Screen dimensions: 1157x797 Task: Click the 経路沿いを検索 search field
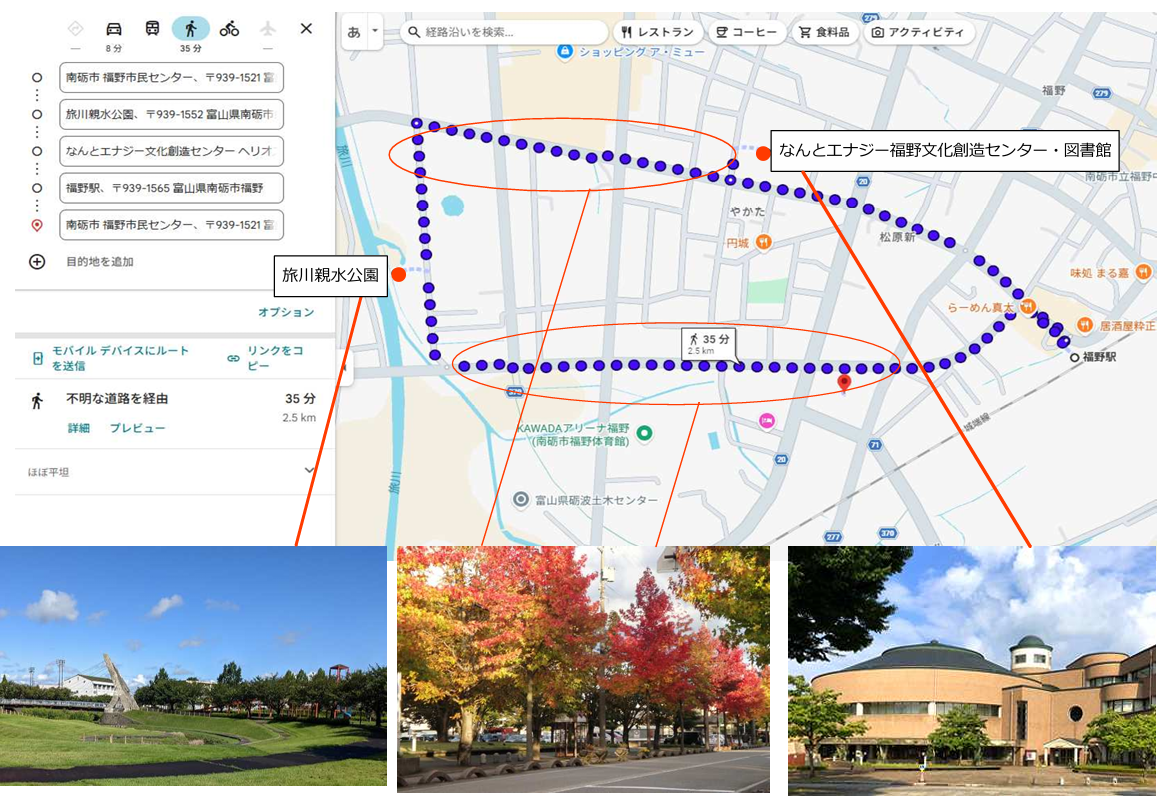(x=505, y=32)
